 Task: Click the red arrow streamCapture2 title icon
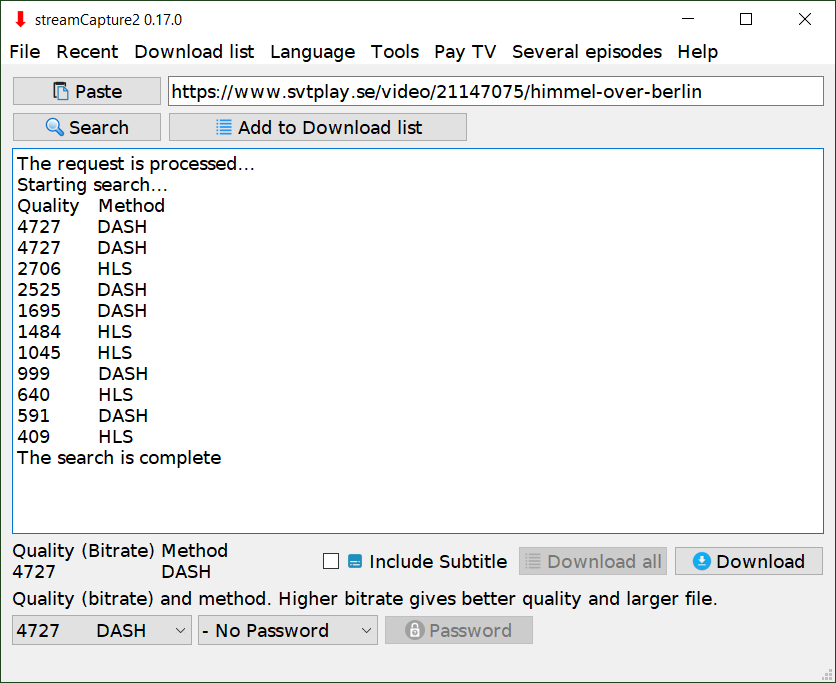click(x=20, y=19)
